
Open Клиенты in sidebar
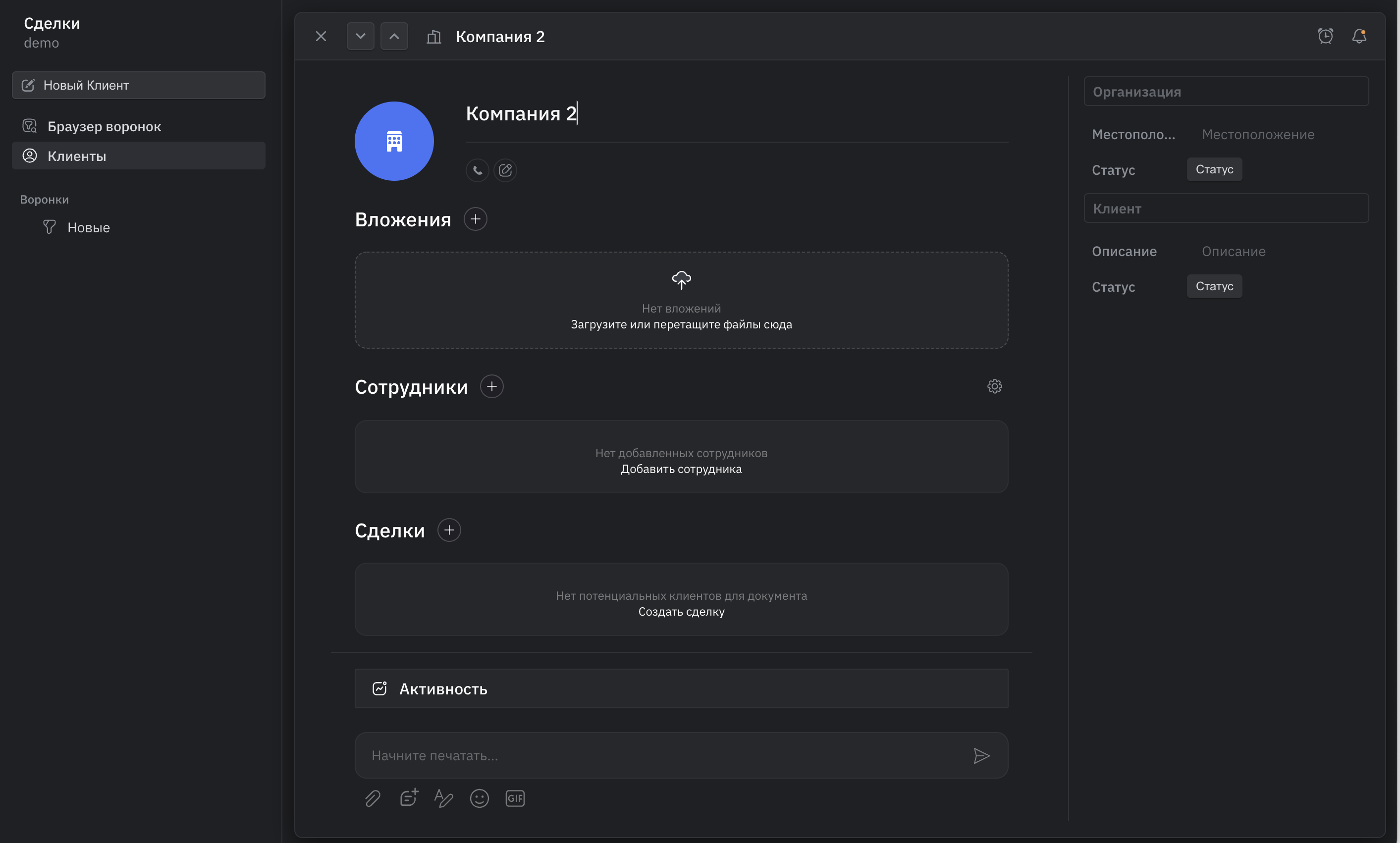click(139, 156)
